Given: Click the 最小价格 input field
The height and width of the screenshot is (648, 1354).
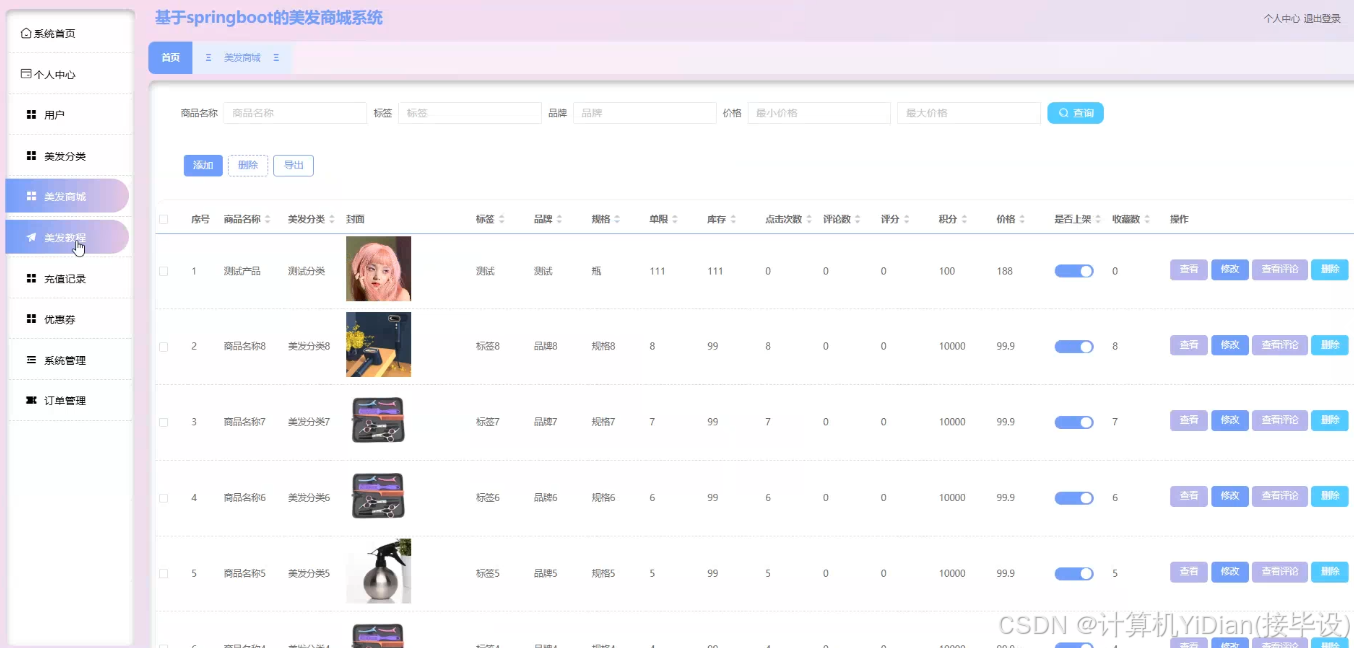Looking at the screenshot, I should (818, 113).
